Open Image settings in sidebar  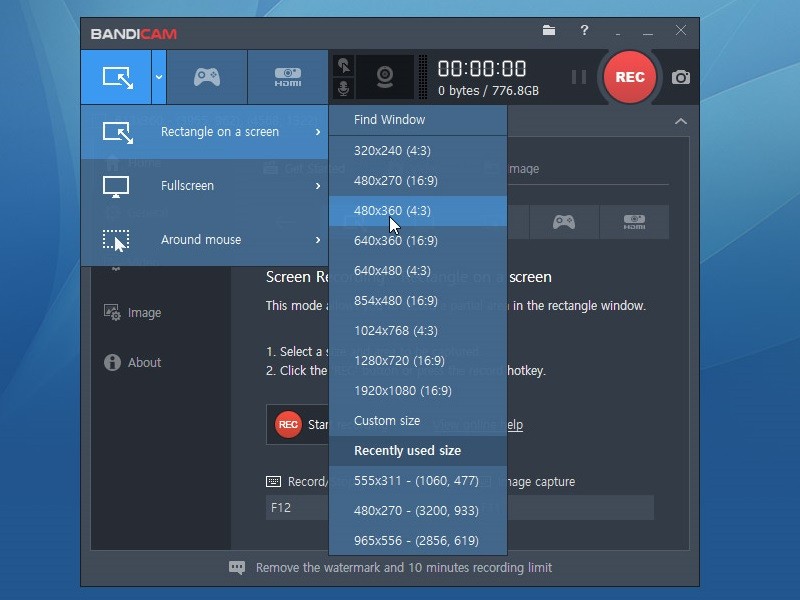144,313
